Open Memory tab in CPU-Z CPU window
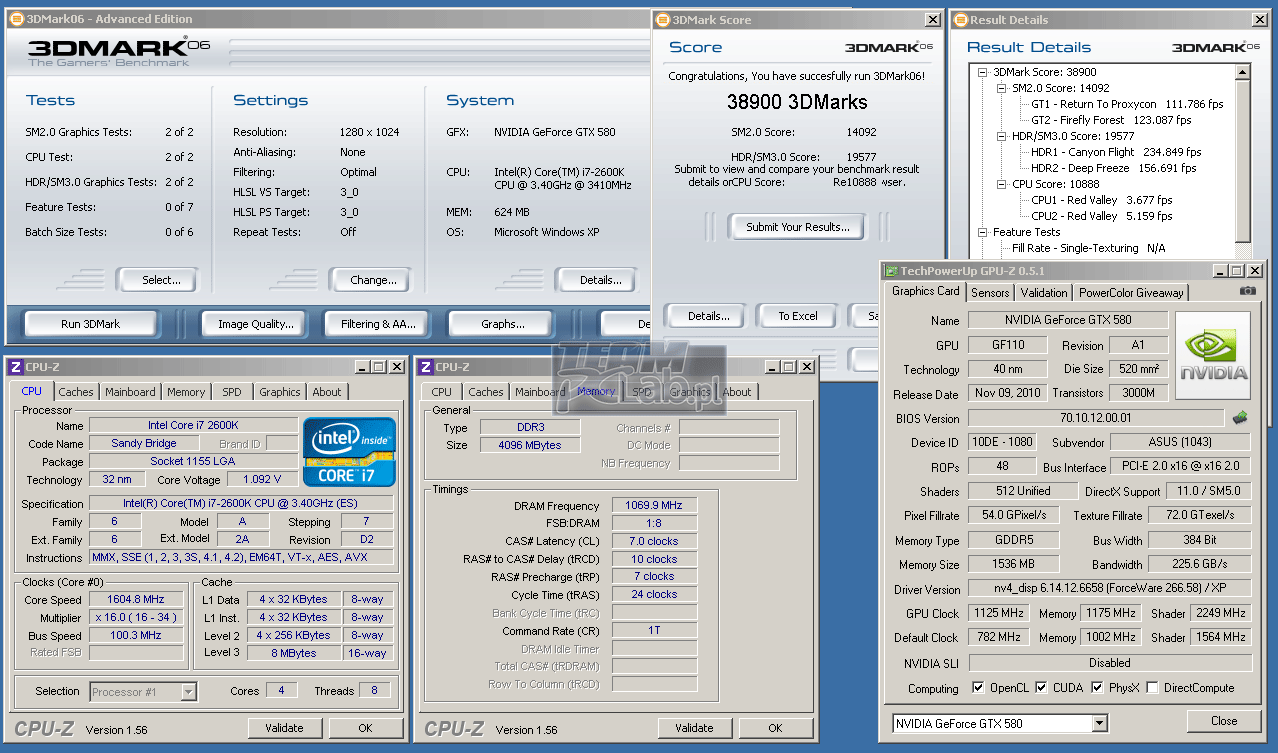 (186, 392)
